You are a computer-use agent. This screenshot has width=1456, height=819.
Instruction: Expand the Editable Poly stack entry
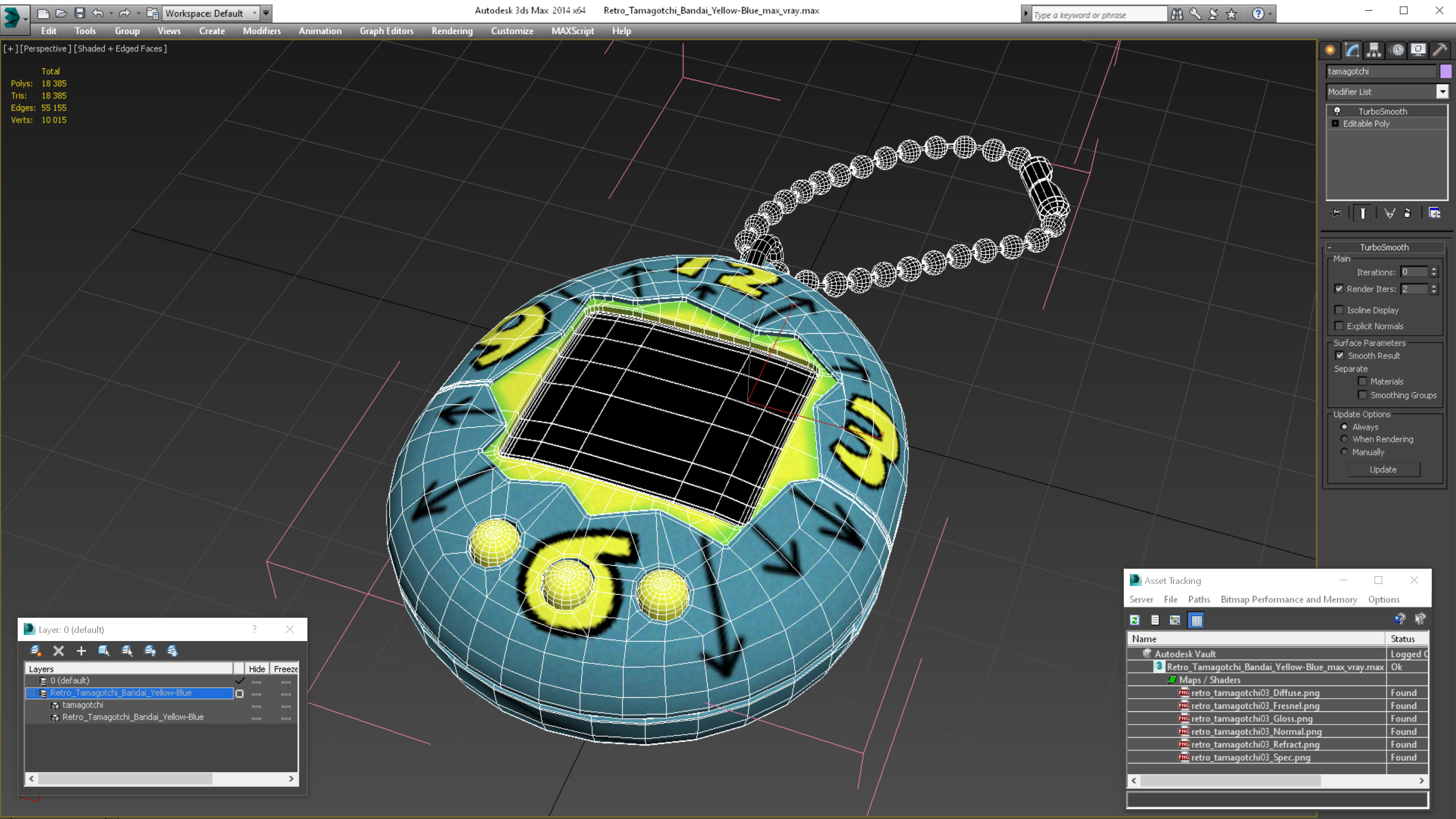[1336, 123]
